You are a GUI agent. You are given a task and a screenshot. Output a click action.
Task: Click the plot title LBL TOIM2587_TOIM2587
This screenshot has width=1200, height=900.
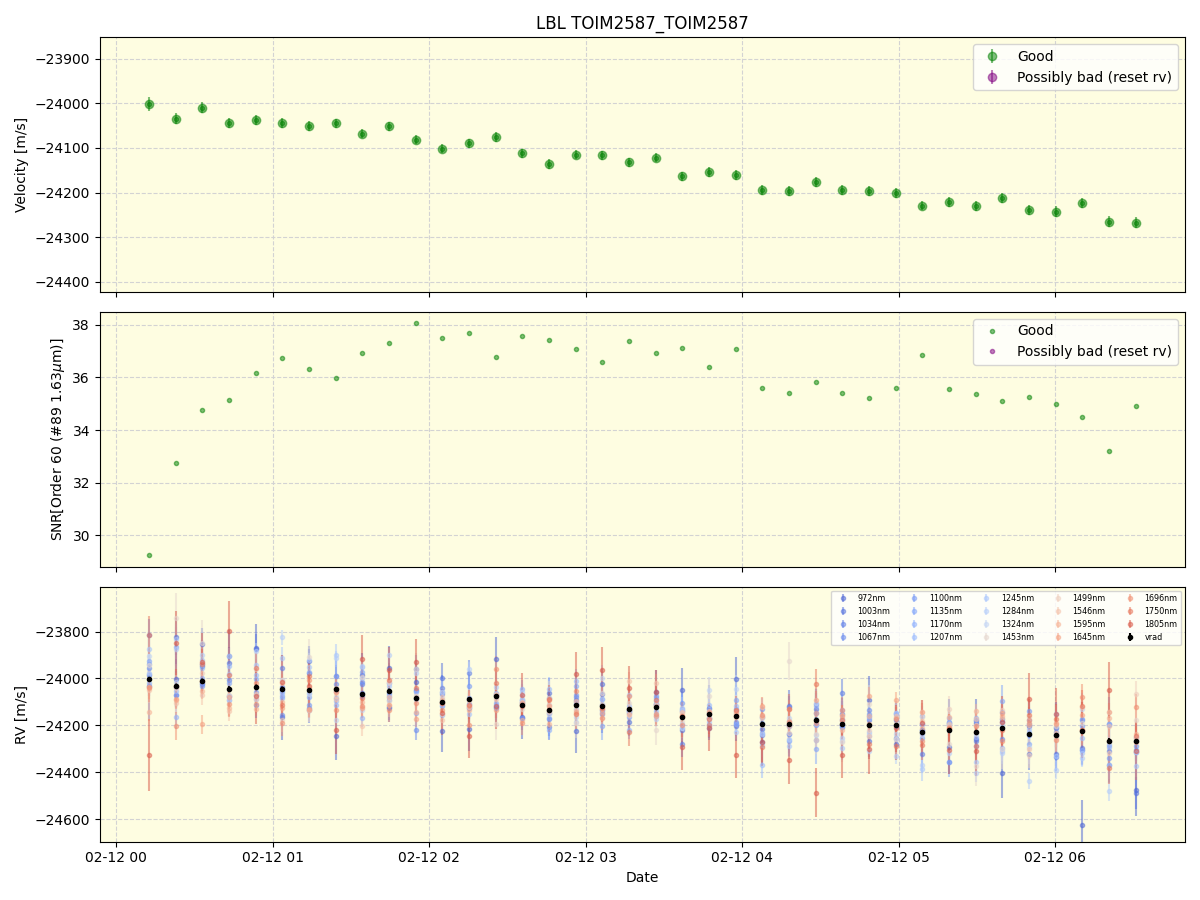(x=642, y=23)
